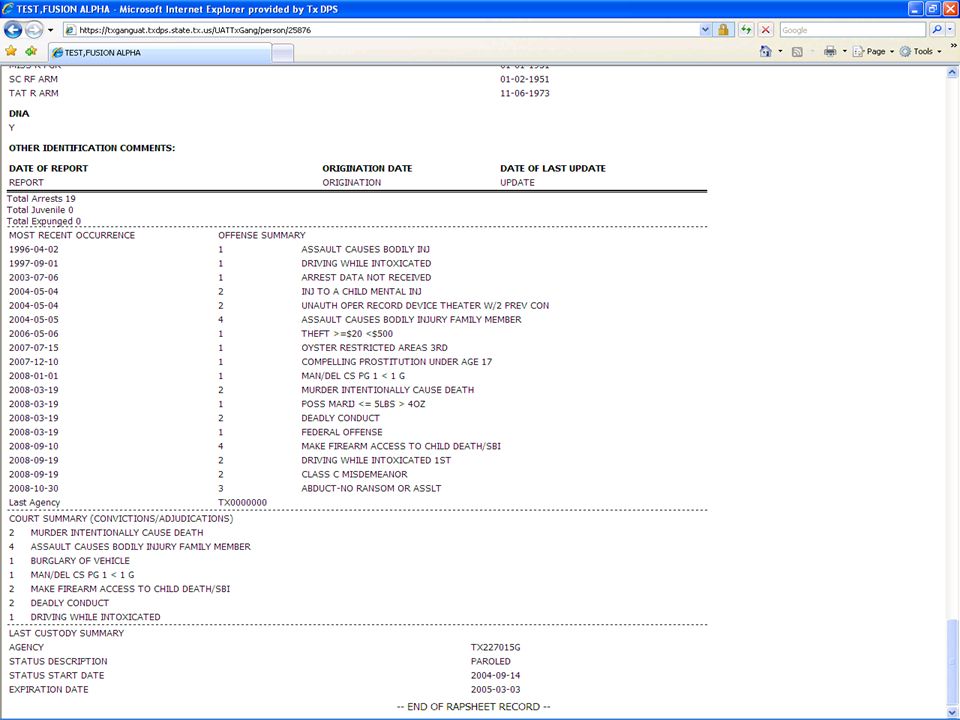Click 'END OF RAPSHEET RECORD' footer text
The image size is (960, 720).
tap(473, 707)
